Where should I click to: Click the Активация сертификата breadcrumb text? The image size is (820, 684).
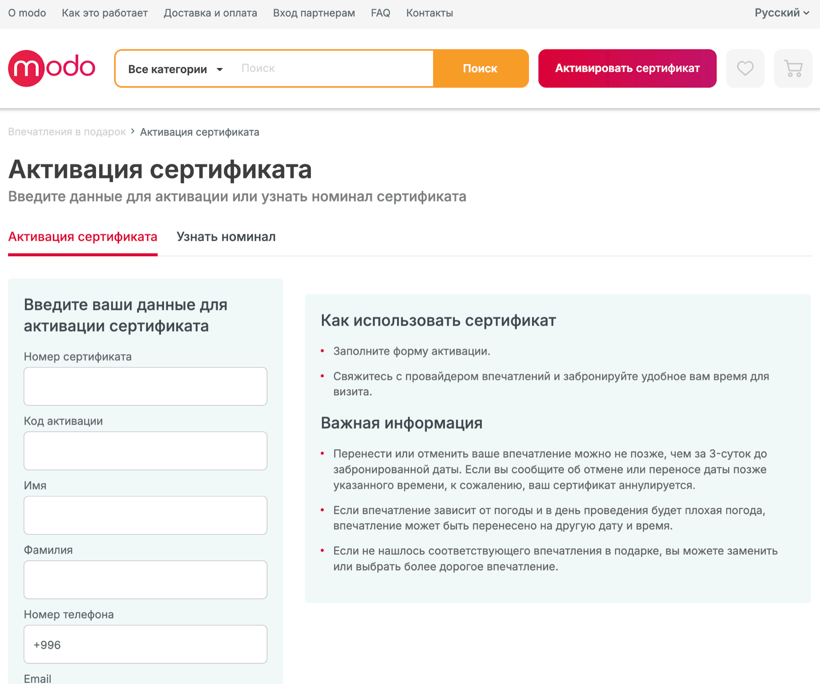pos(200,132)
